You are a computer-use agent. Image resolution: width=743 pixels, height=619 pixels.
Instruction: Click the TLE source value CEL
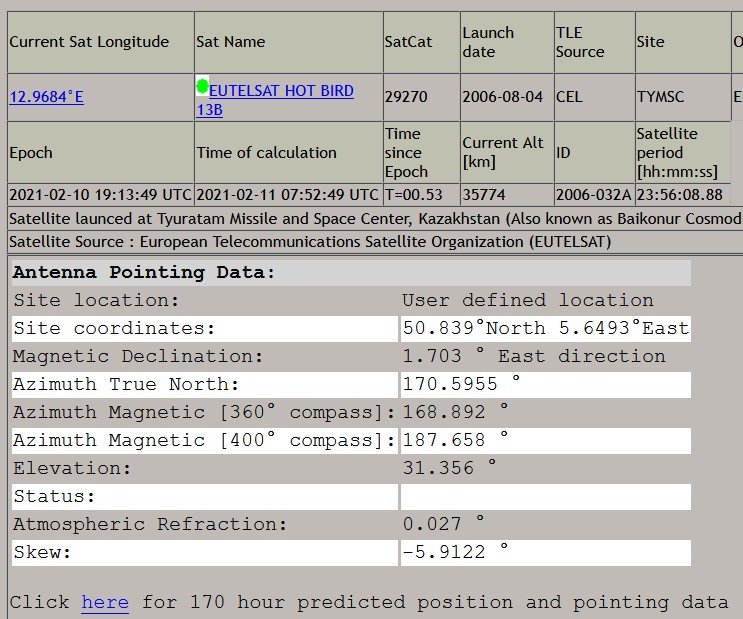point(569,97)
